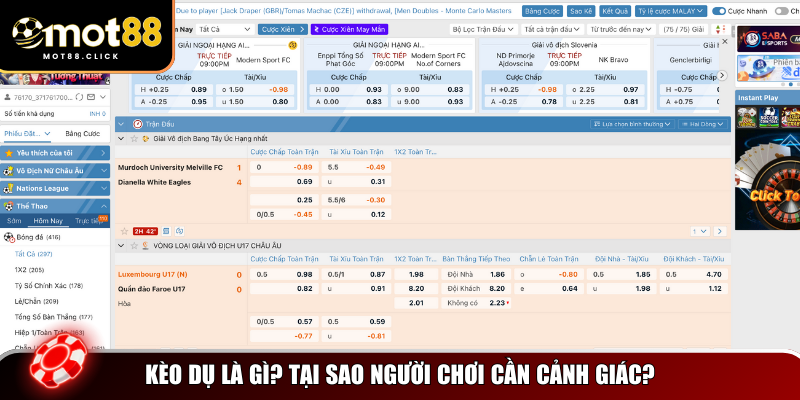Select 1X2 (205) in sidebar

coord(29,270)
